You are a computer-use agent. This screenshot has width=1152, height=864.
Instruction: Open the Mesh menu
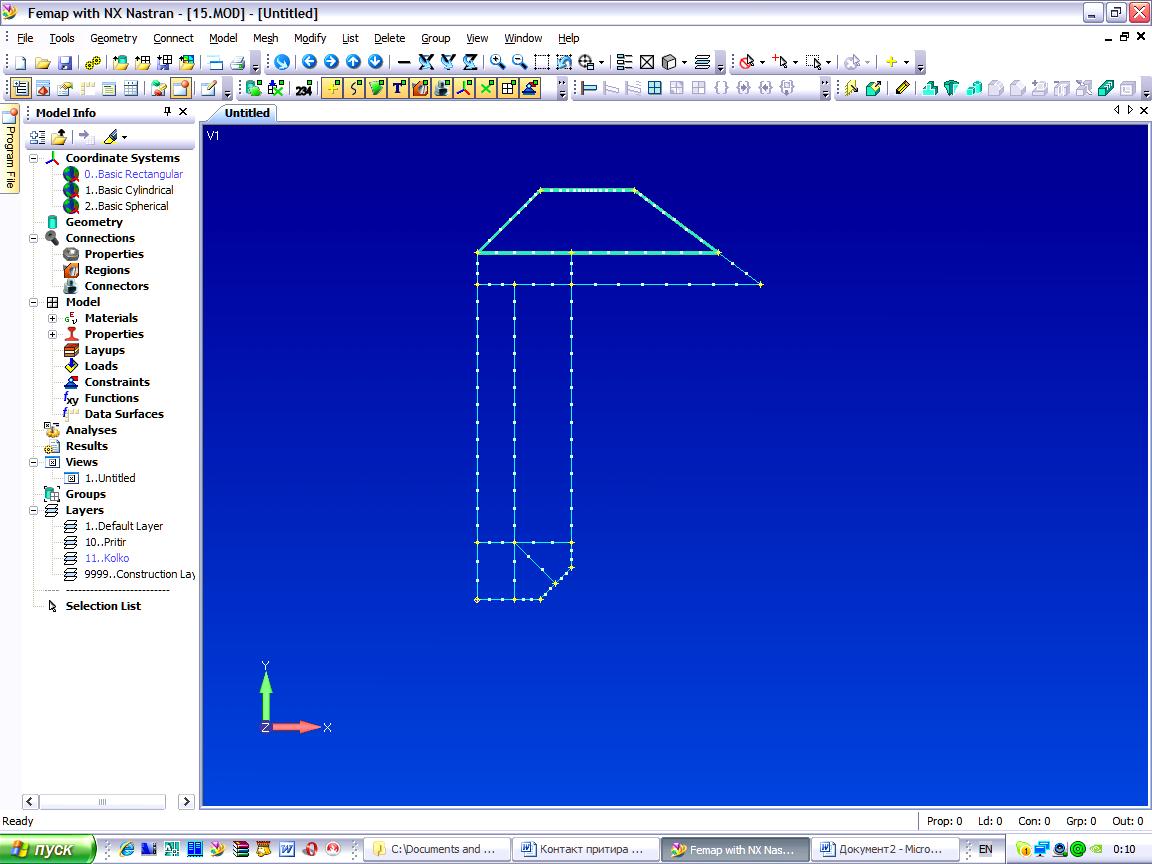point(265,38)
